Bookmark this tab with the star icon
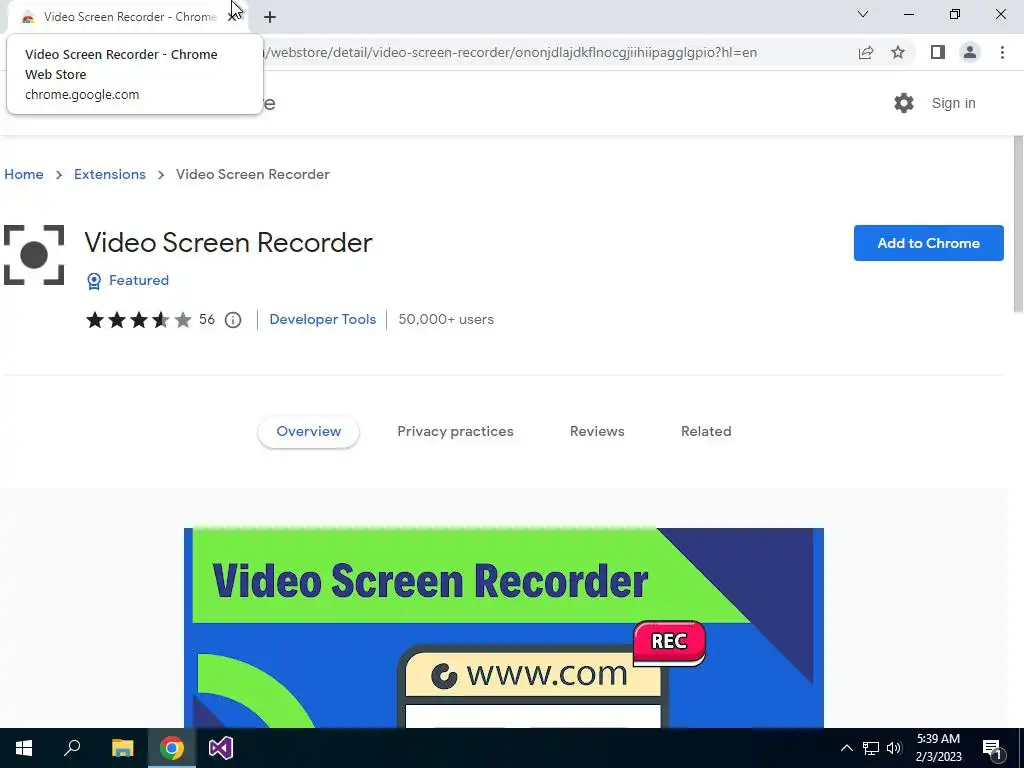Image resolution: width=1024 pixels, height=768 pixels. pyautogui.click(x=898, y=52)
